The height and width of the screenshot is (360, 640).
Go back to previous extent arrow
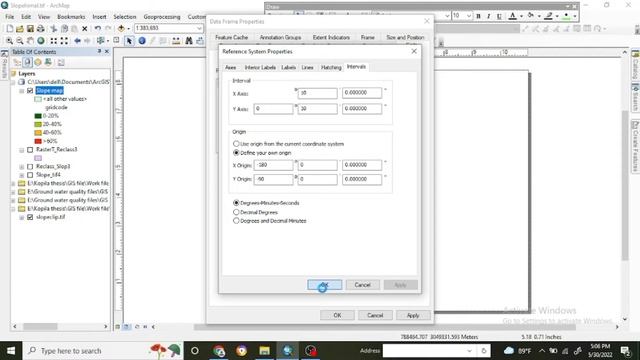[77, 41]
